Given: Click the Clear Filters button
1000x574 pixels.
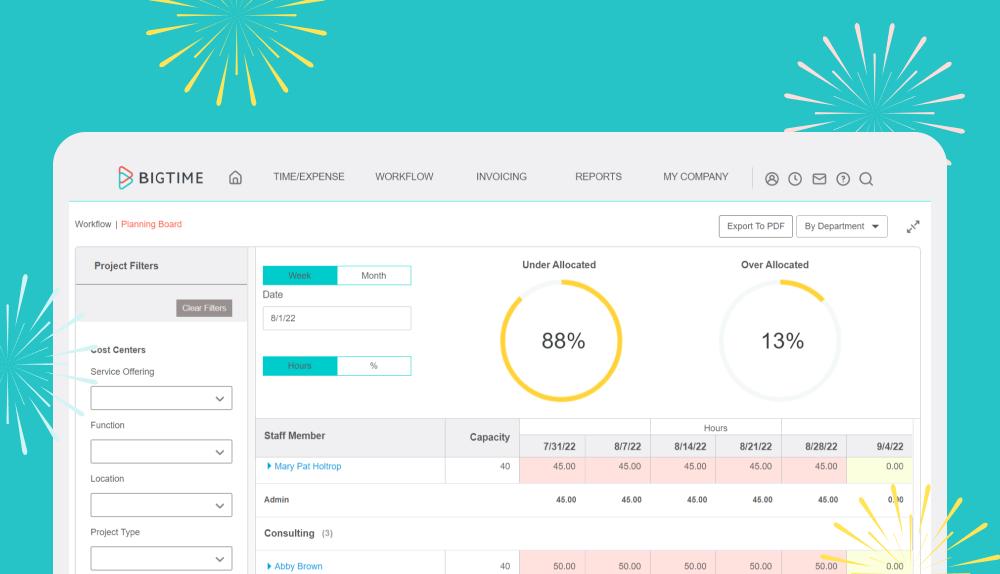Looking at the screenshot, I should pyautogui.click(x=204, y=308).
